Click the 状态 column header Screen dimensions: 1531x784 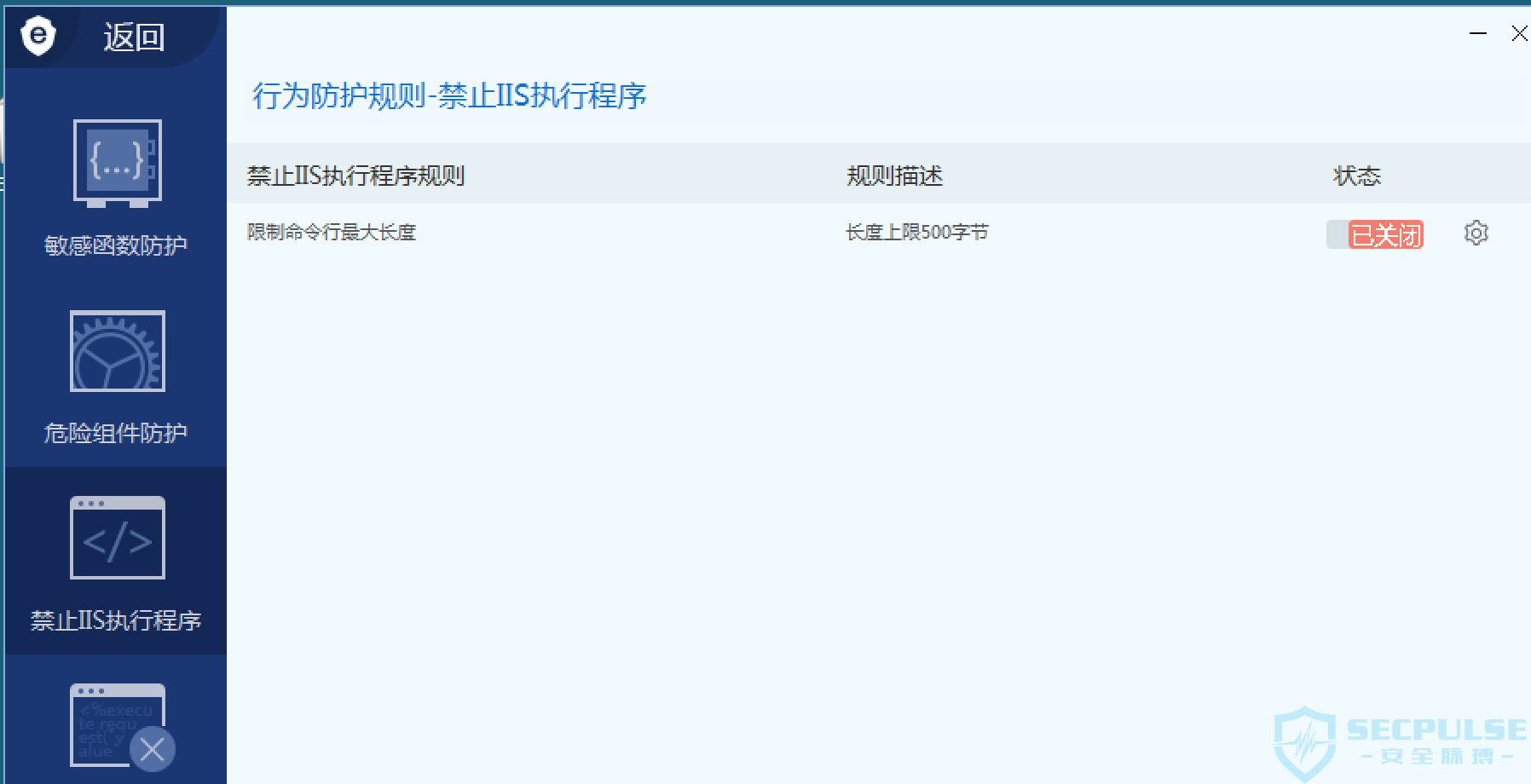click(1356, 176)
